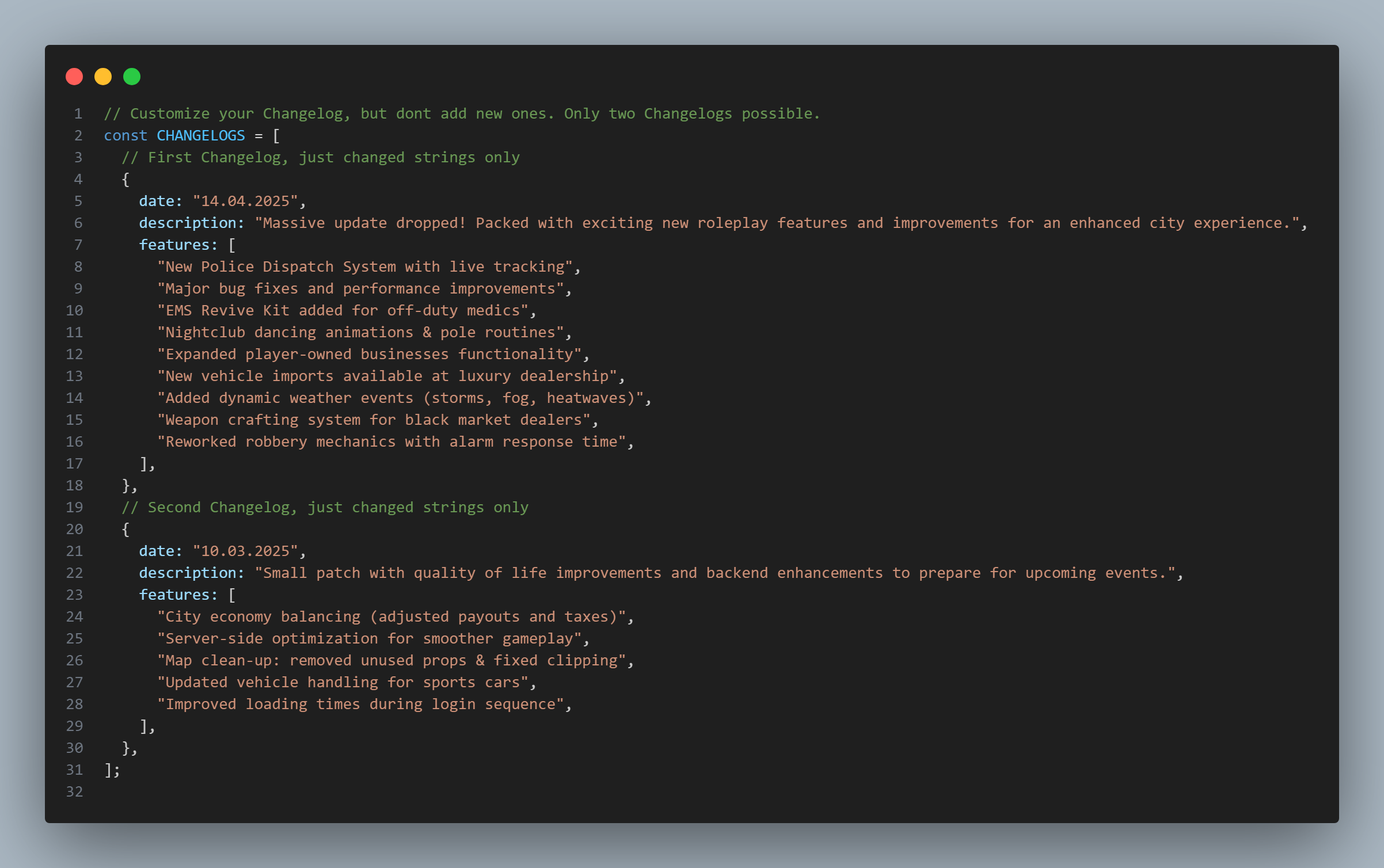
Task: Click the "Second Changelog" comment line
Action: coord(325,507)
